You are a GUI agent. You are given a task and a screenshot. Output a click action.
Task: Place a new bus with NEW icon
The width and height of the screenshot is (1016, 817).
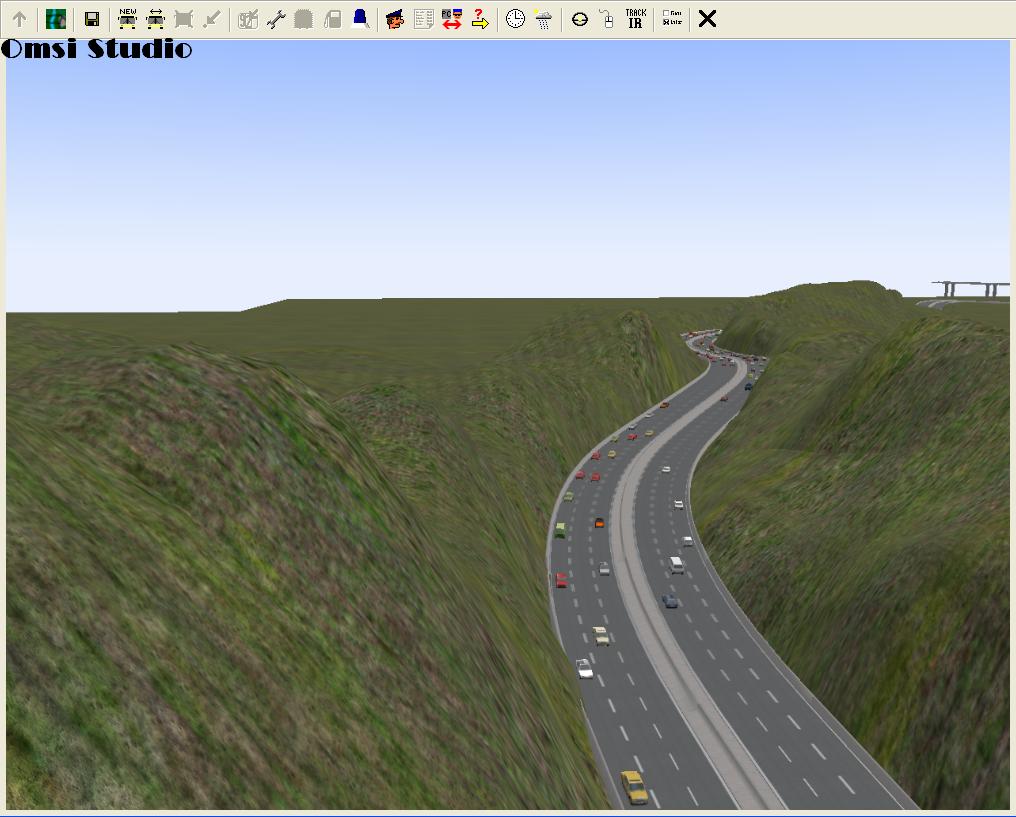click(x=127, y=19)
